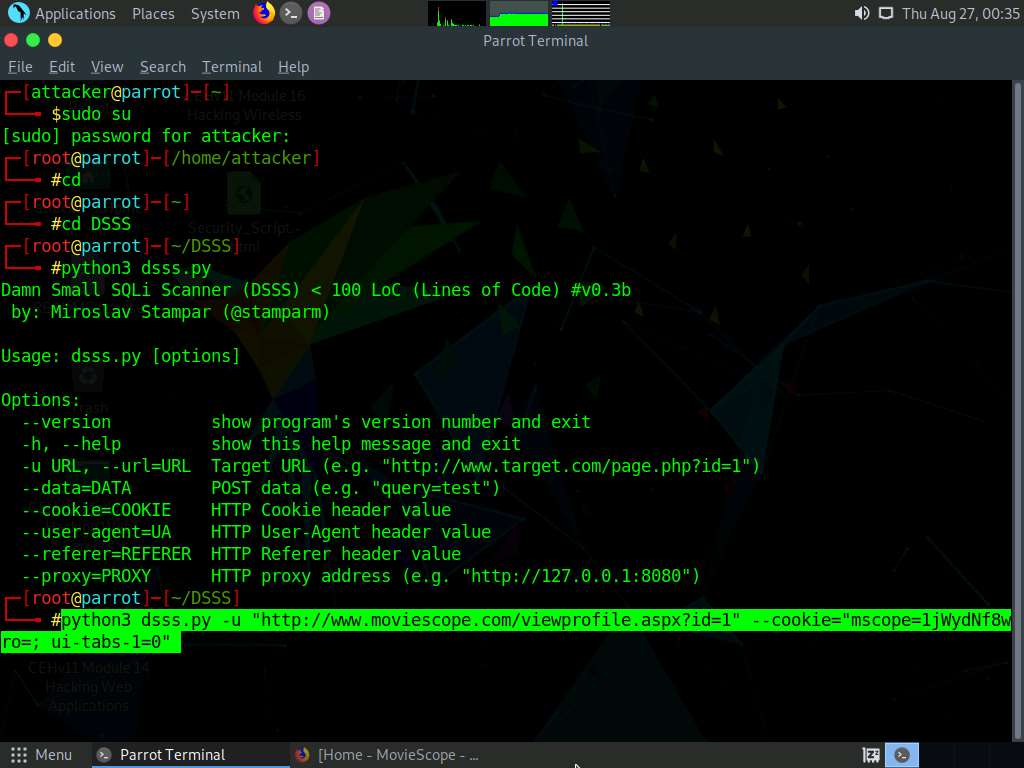Viewport: 1024px width, 768px height.
Task: Open the View menu
Action: pyautogui.click(x=106, y=66)
